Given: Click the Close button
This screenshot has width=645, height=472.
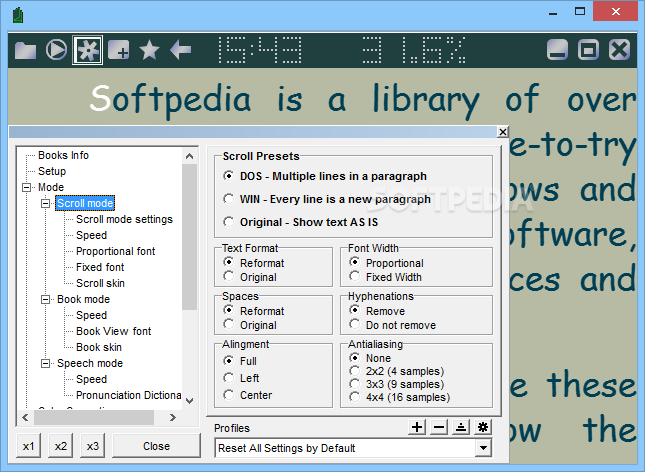Looking at the screenshot, I should 156,446.
